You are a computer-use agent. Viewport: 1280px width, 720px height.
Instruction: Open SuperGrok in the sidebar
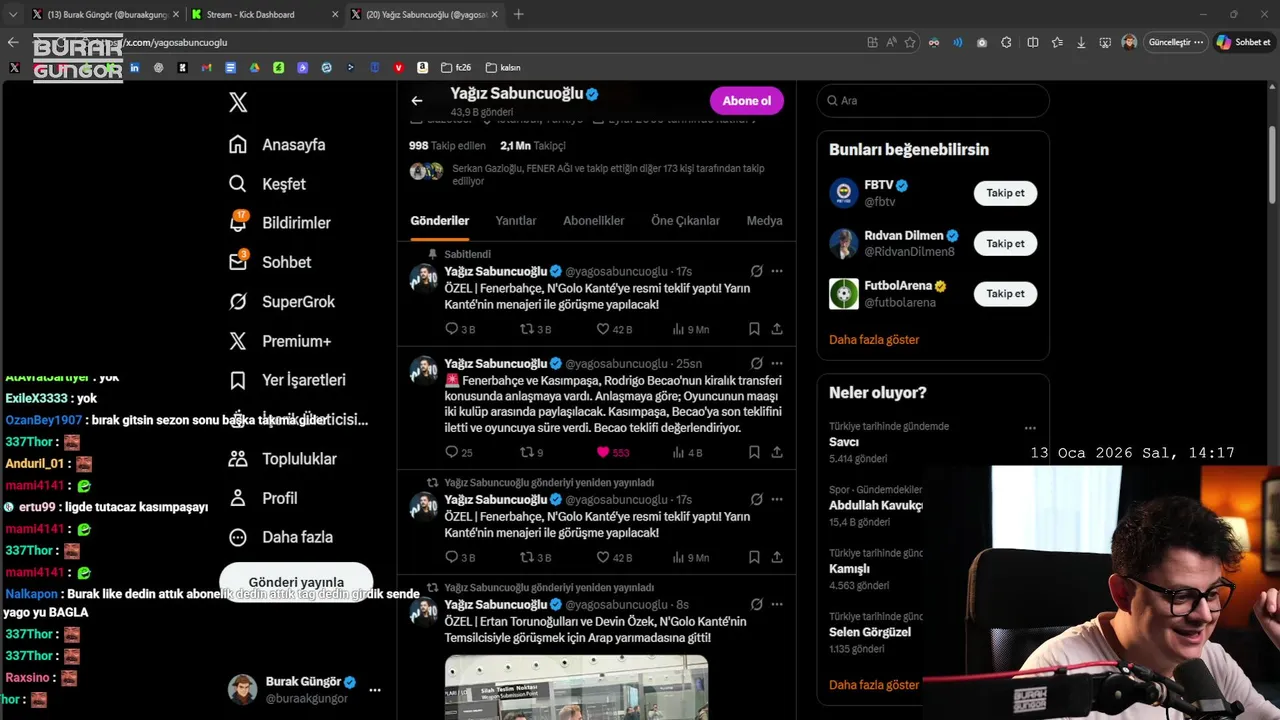point(283,301)
